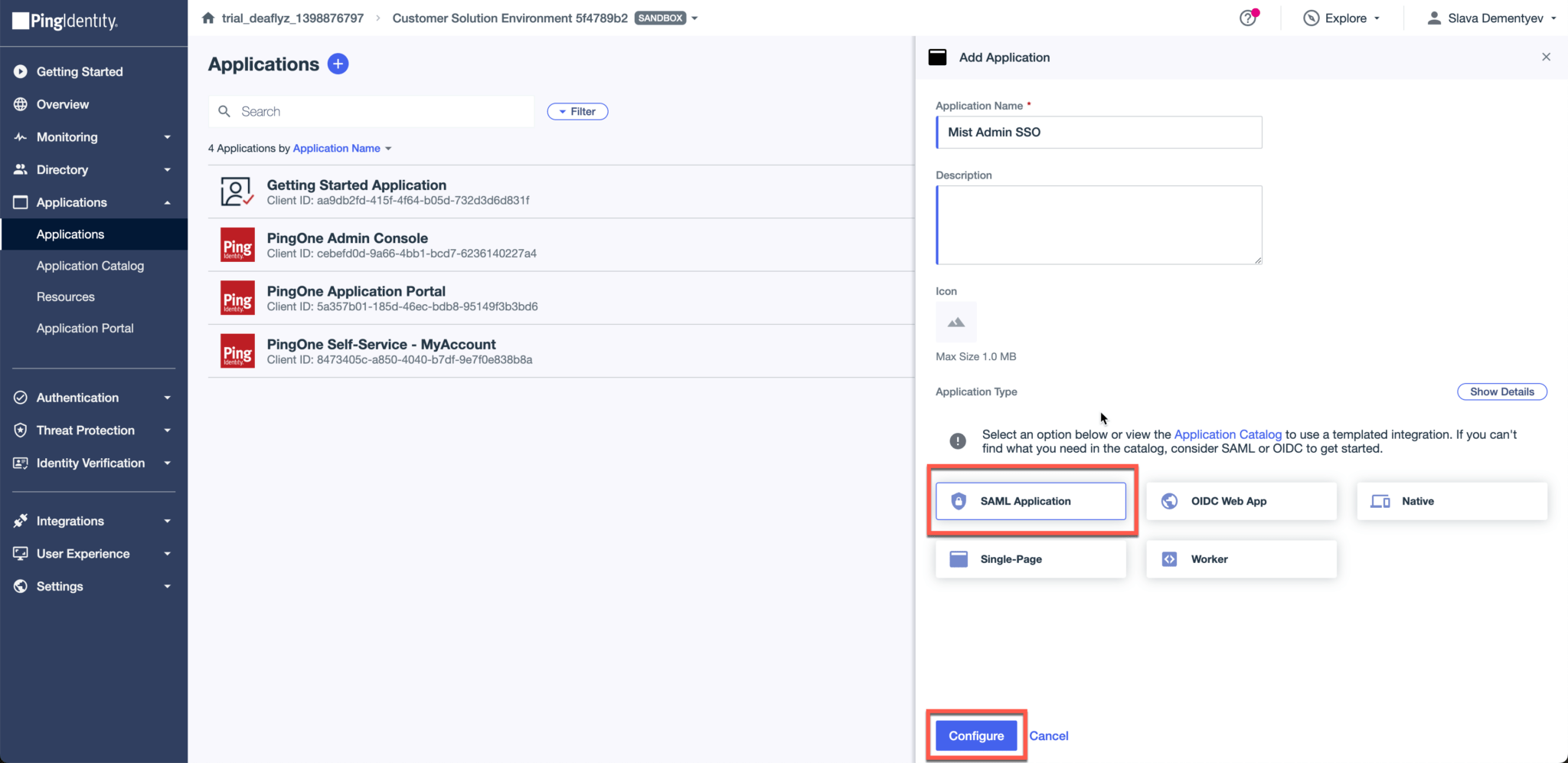Select the Integrations sidebar icon

(x=20, y=520)
